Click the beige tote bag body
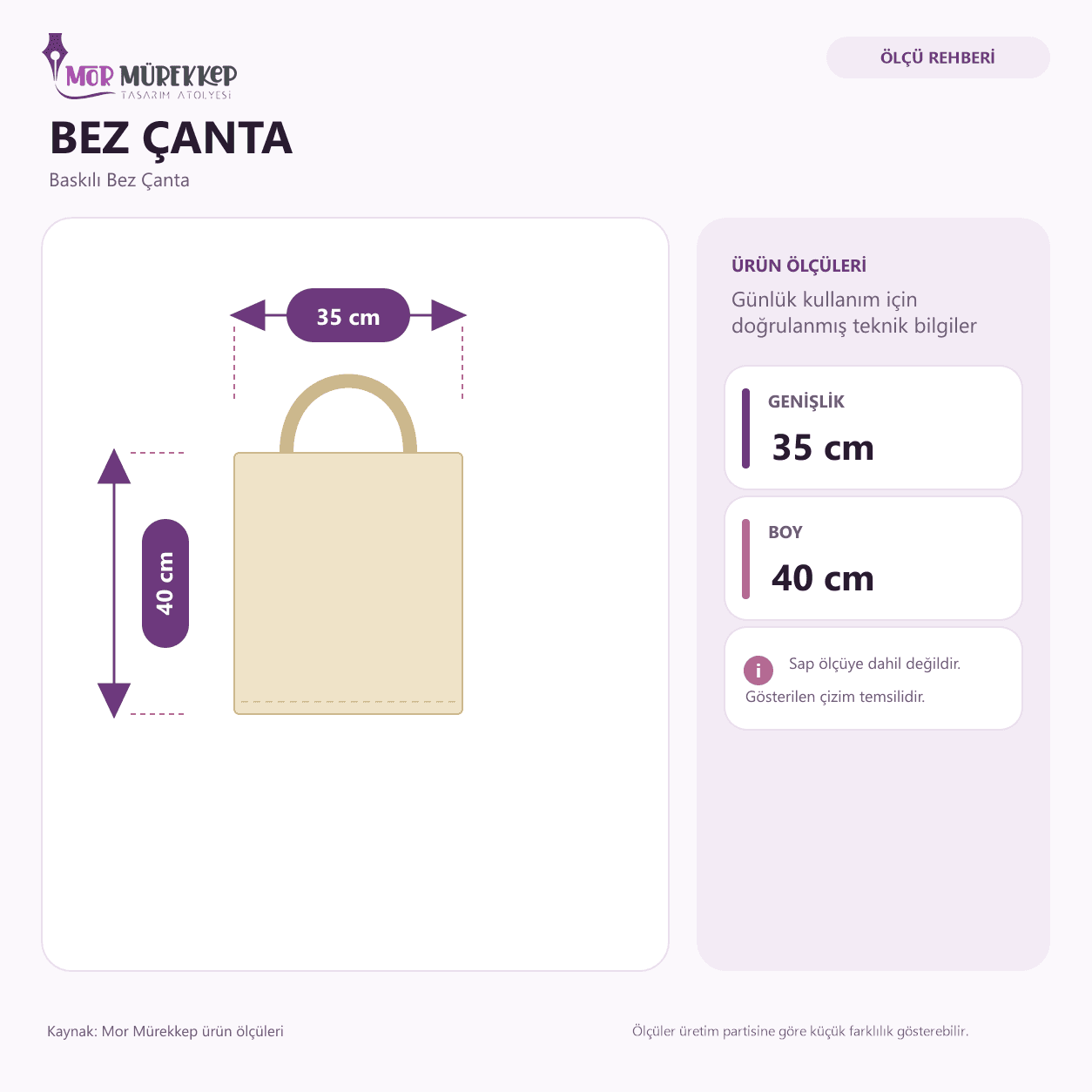This screenshot has width=1092, height=1092. point(348,583)
